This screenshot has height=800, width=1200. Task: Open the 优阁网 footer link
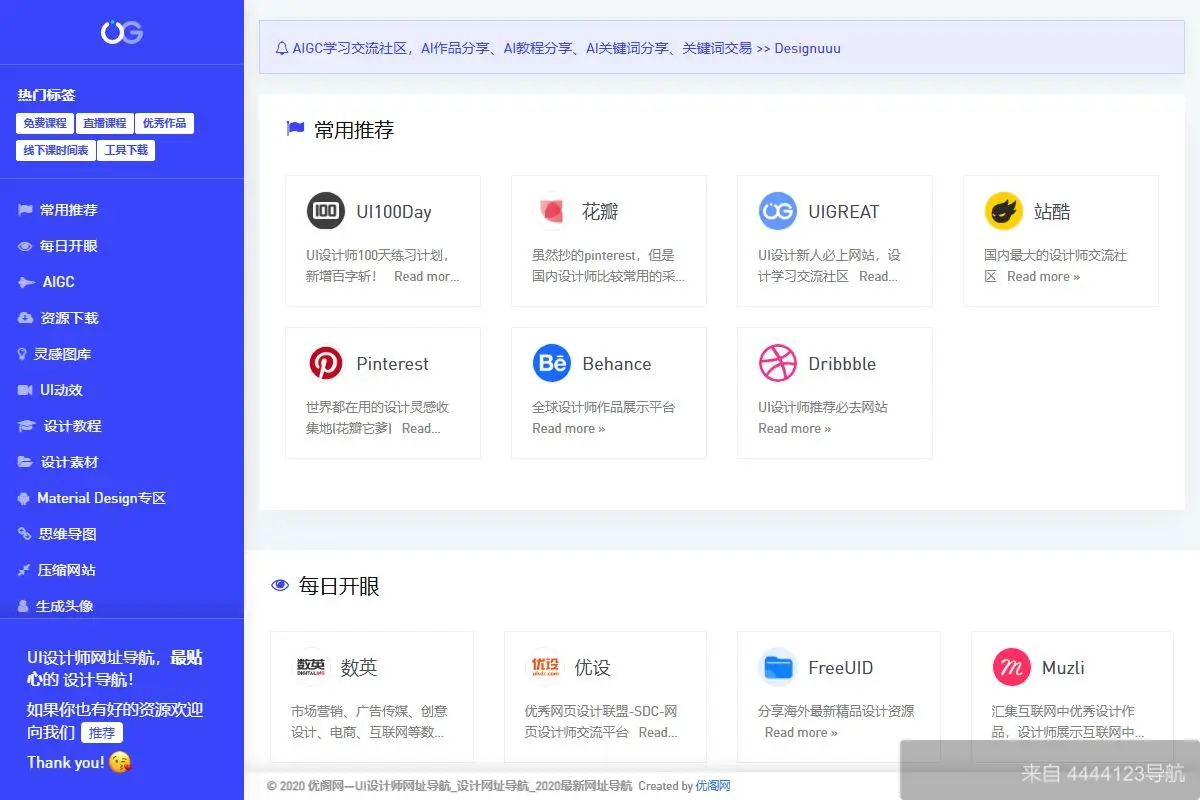[712, 786]
